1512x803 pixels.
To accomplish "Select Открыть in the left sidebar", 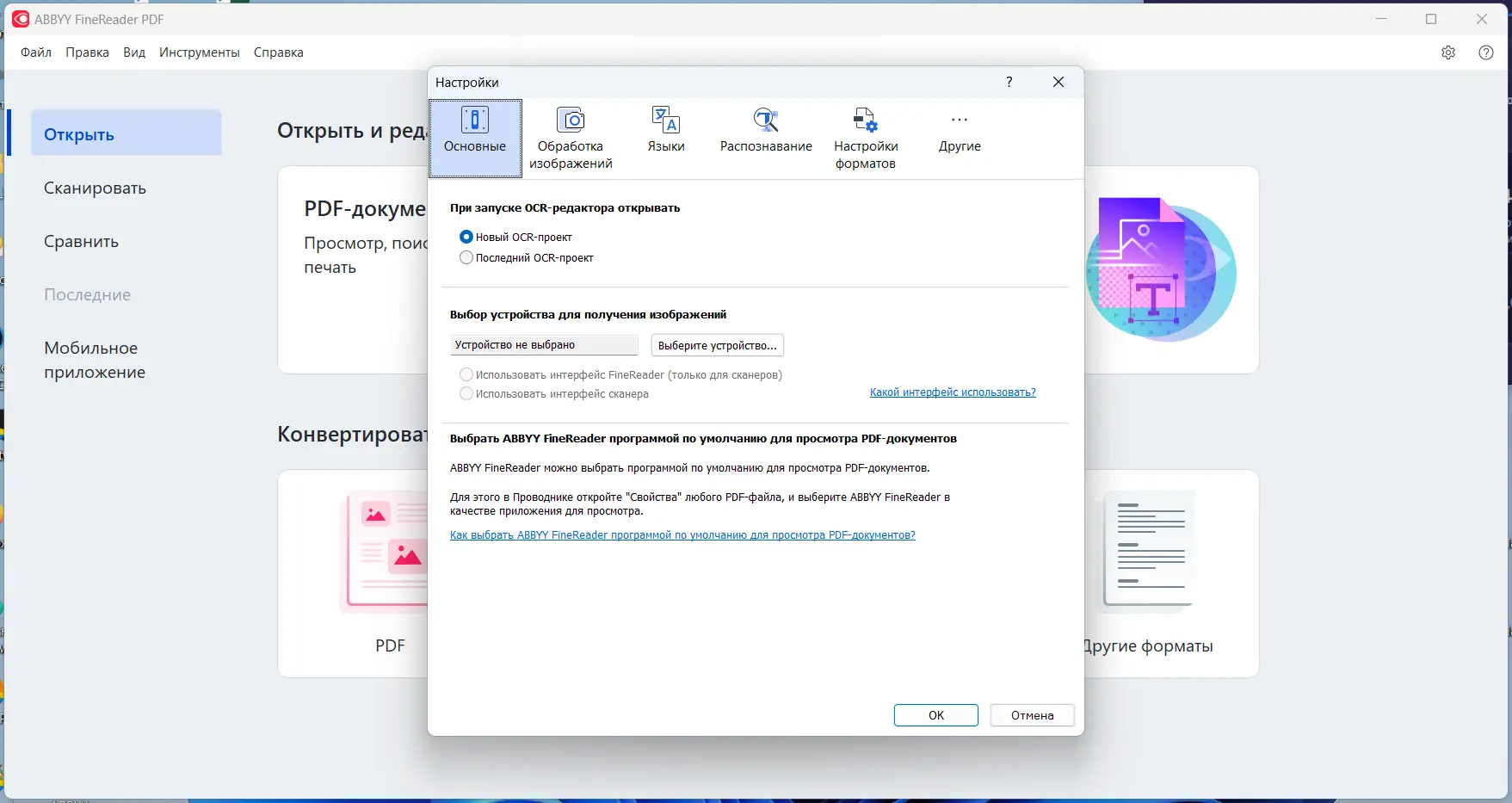I will click(126, 134).
